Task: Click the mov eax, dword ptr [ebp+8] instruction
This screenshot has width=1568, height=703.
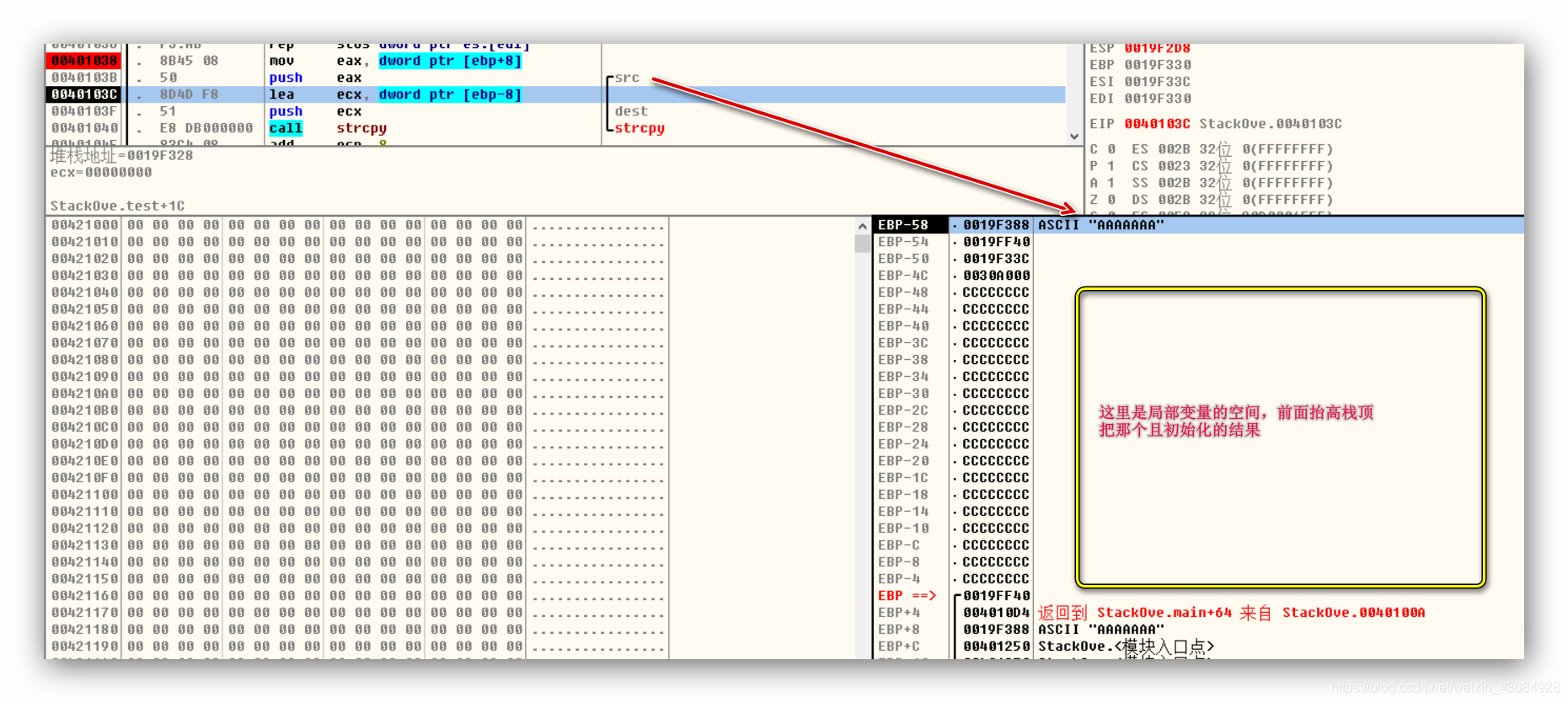Action: (x=395, y=61)
